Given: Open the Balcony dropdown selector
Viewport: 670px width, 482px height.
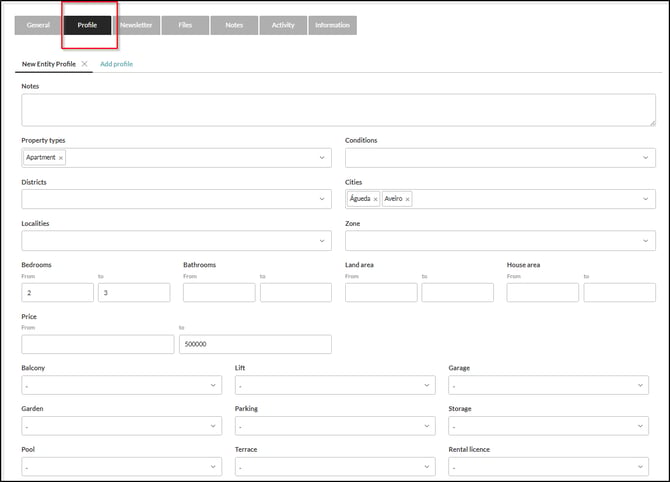Looking at the screenshot, I should tap(121, 385).
